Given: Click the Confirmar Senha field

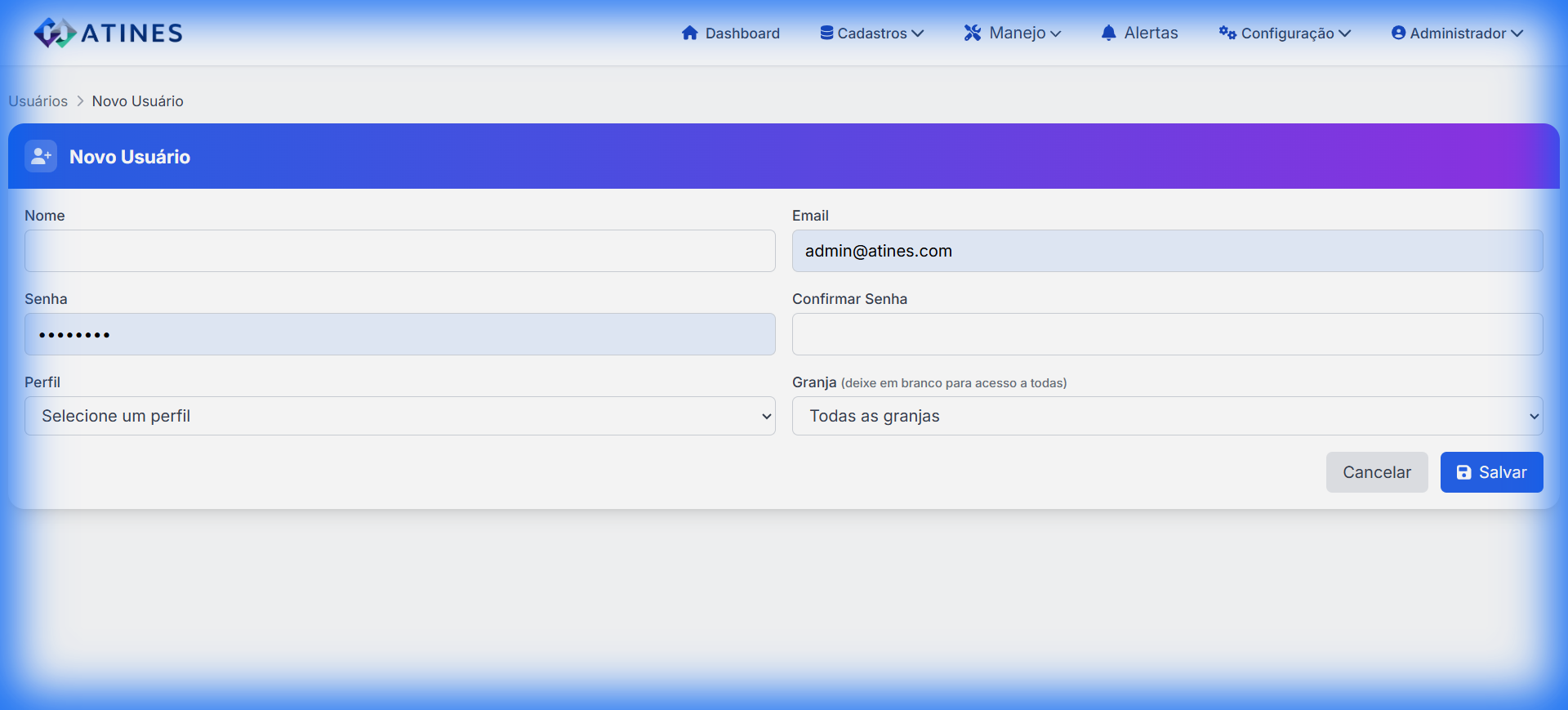Looking at the screenshot, I should 1167,334.
